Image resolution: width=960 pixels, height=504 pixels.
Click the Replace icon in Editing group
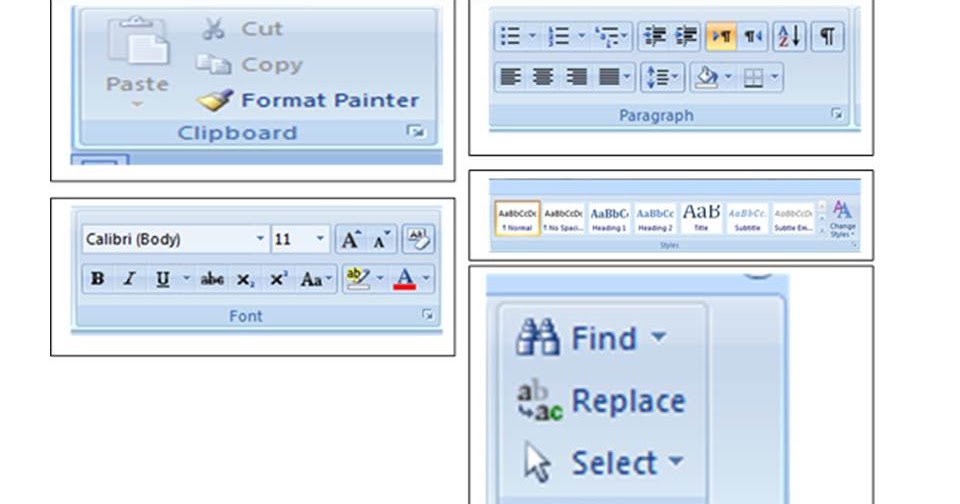coord(539,401)
